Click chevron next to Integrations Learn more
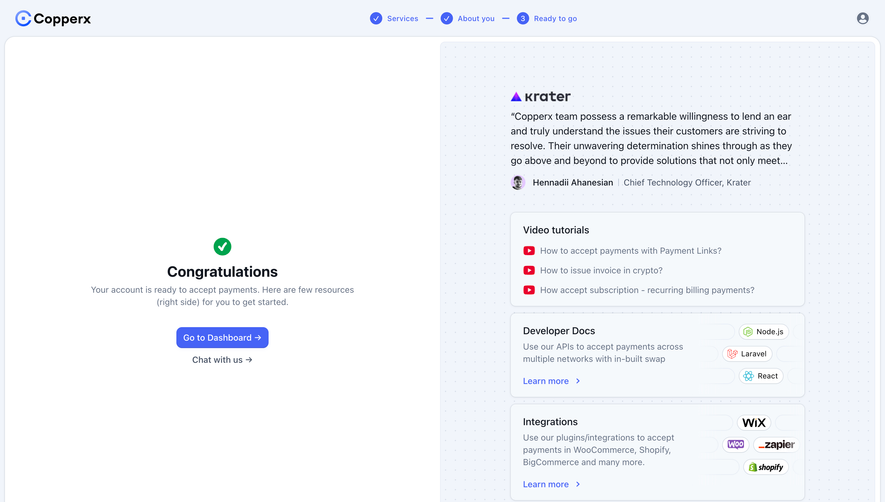Screen dimensions: 885x502 point(577,484)
